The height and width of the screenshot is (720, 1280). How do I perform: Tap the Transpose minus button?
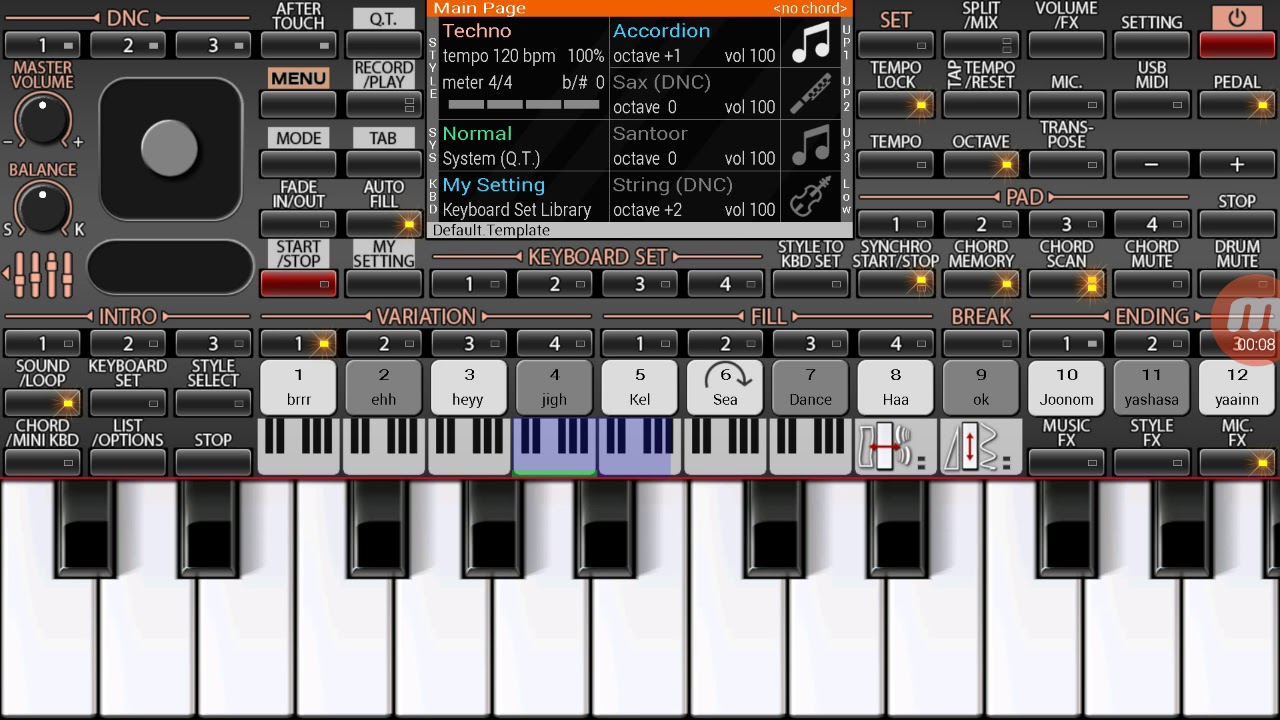pos(1152,164)
